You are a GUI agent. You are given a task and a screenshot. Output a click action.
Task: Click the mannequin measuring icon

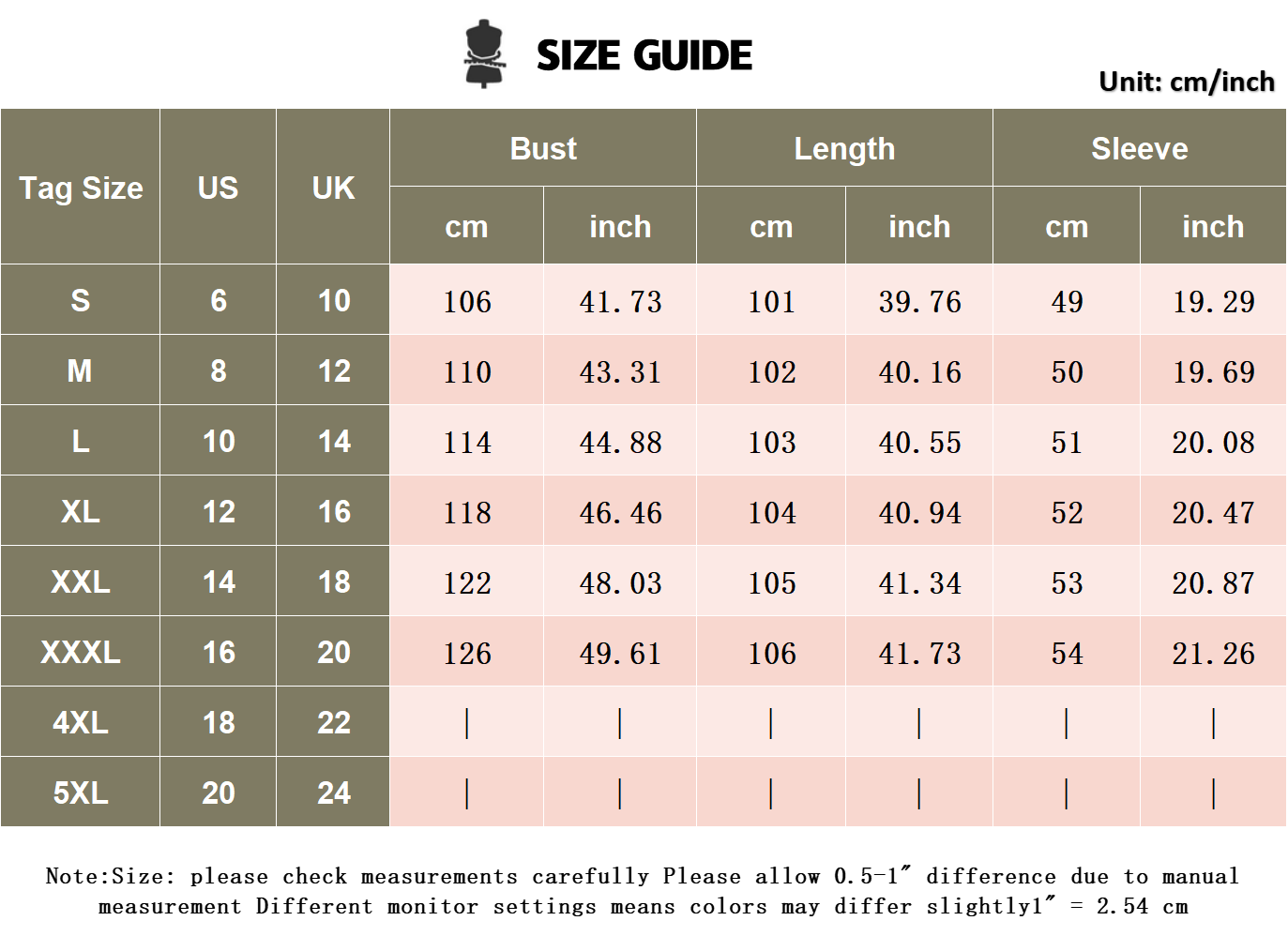(x=485, y=54)
